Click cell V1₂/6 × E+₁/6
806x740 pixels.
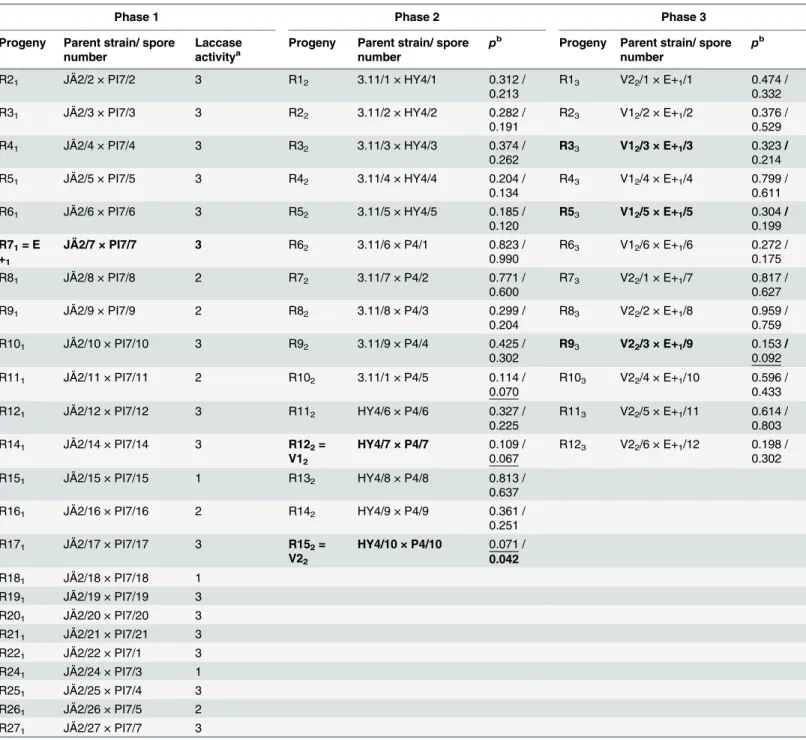(656, 245)
